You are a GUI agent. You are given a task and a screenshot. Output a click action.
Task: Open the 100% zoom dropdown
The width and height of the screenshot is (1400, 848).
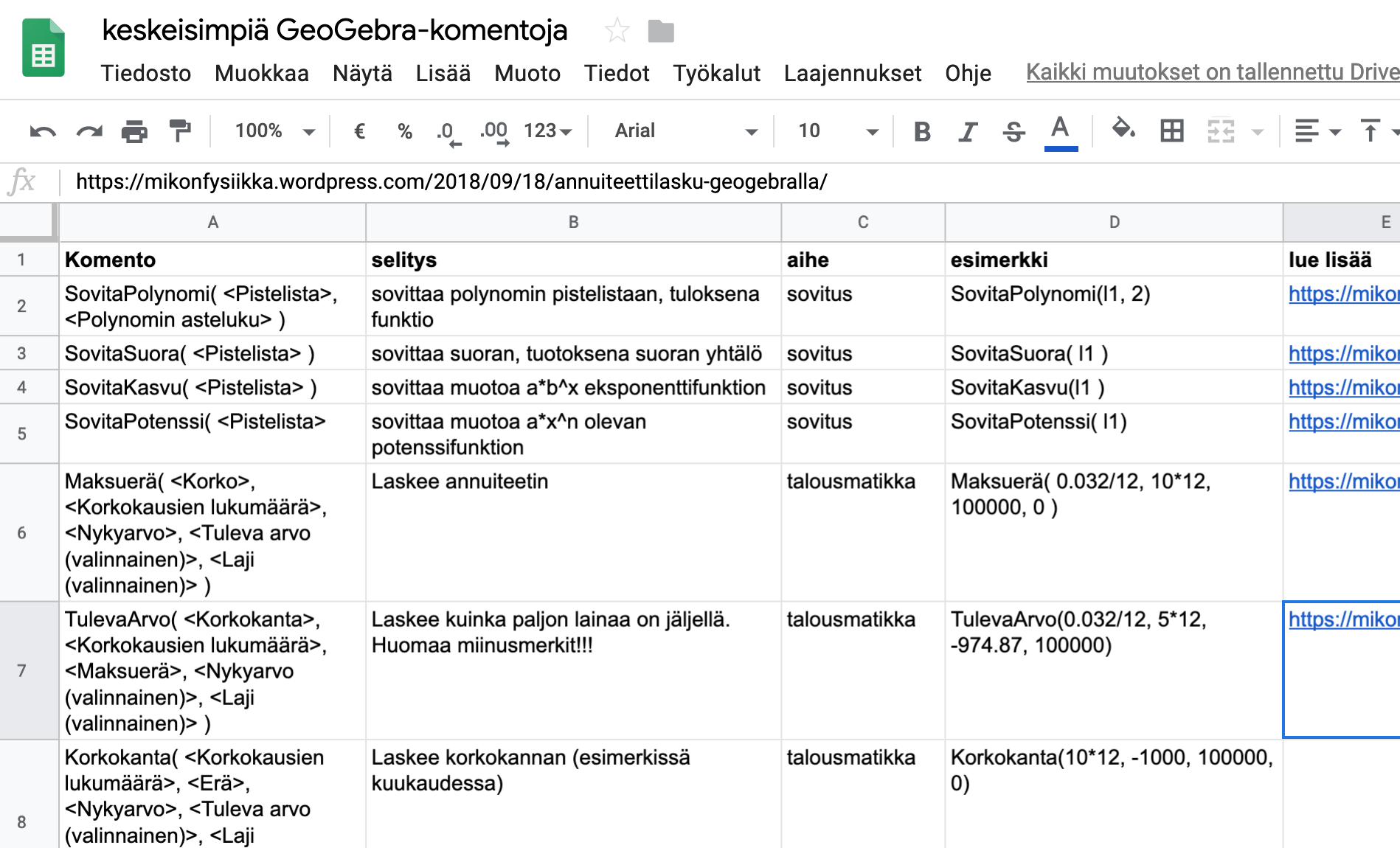(x=274, y=131)
